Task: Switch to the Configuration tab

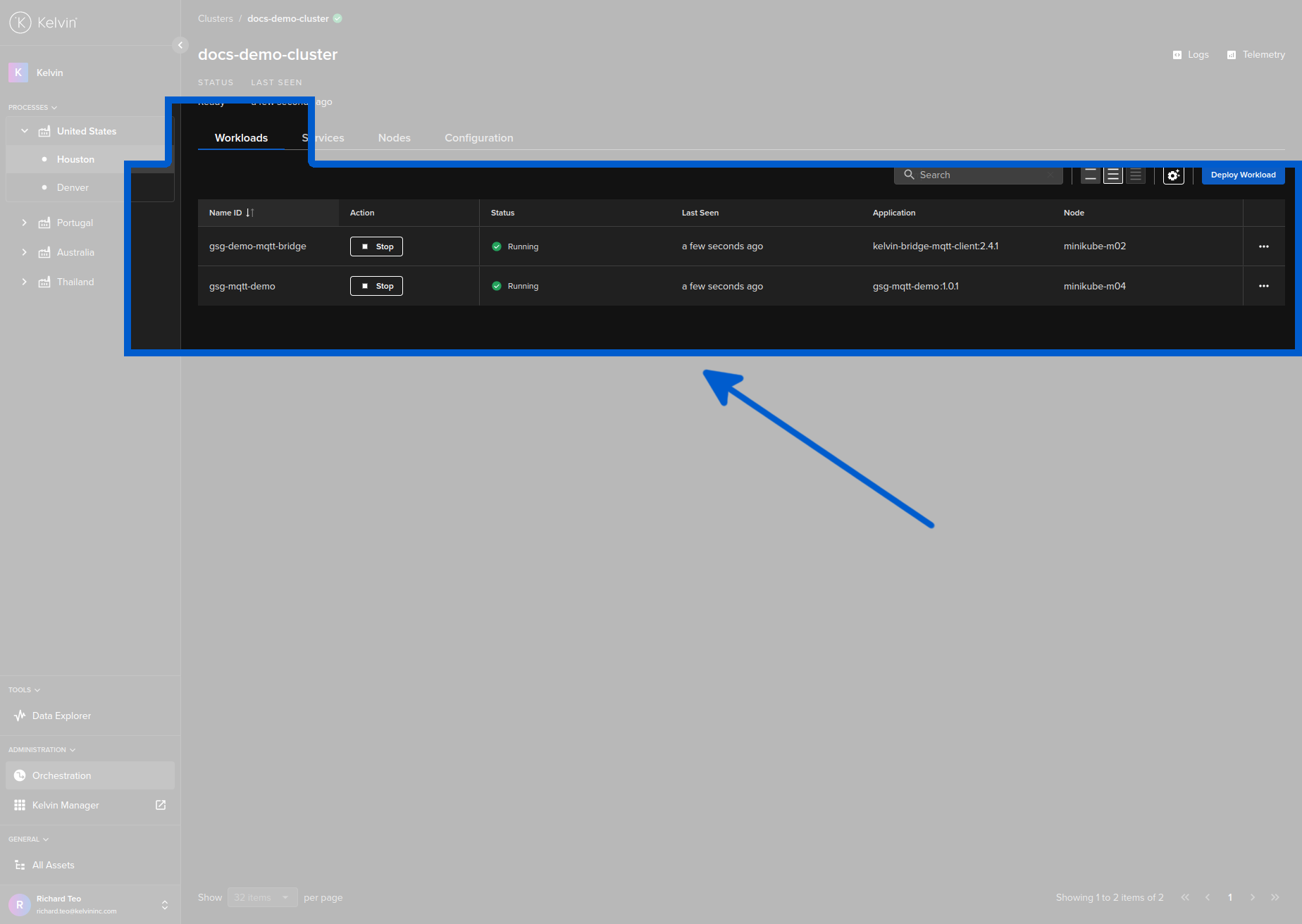Action: point(478,138)
